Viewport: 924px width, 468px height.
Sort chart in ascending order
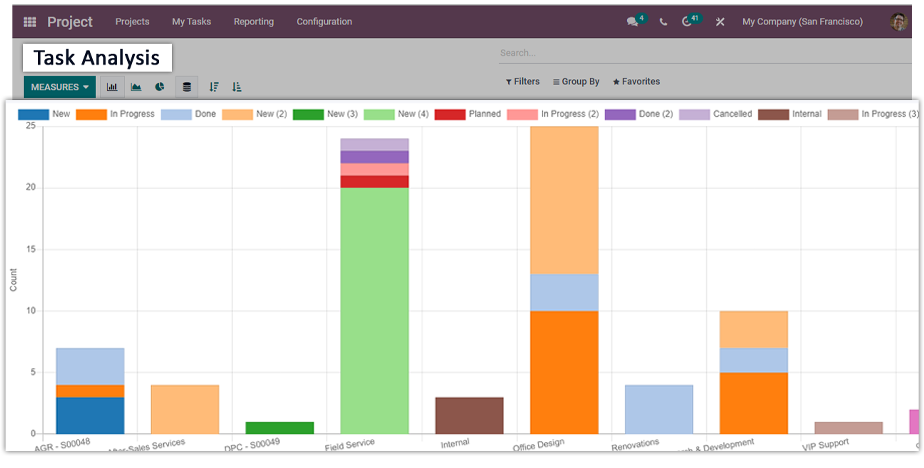point(237,87)
